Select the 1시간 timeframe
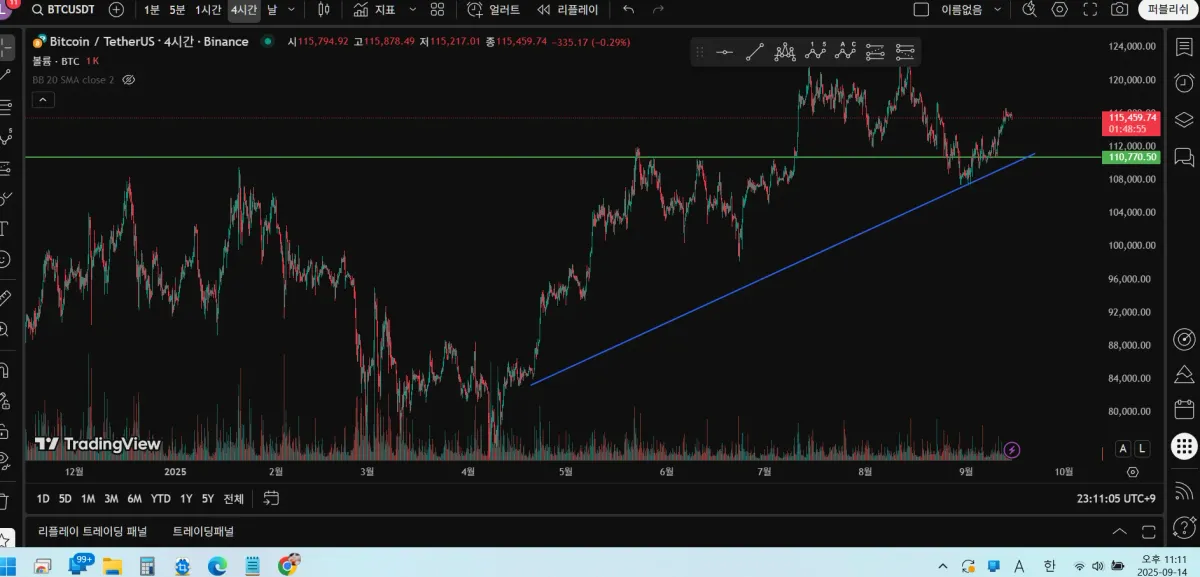Viewport: 1200px width, 577px height. click(x=208, y=9)
